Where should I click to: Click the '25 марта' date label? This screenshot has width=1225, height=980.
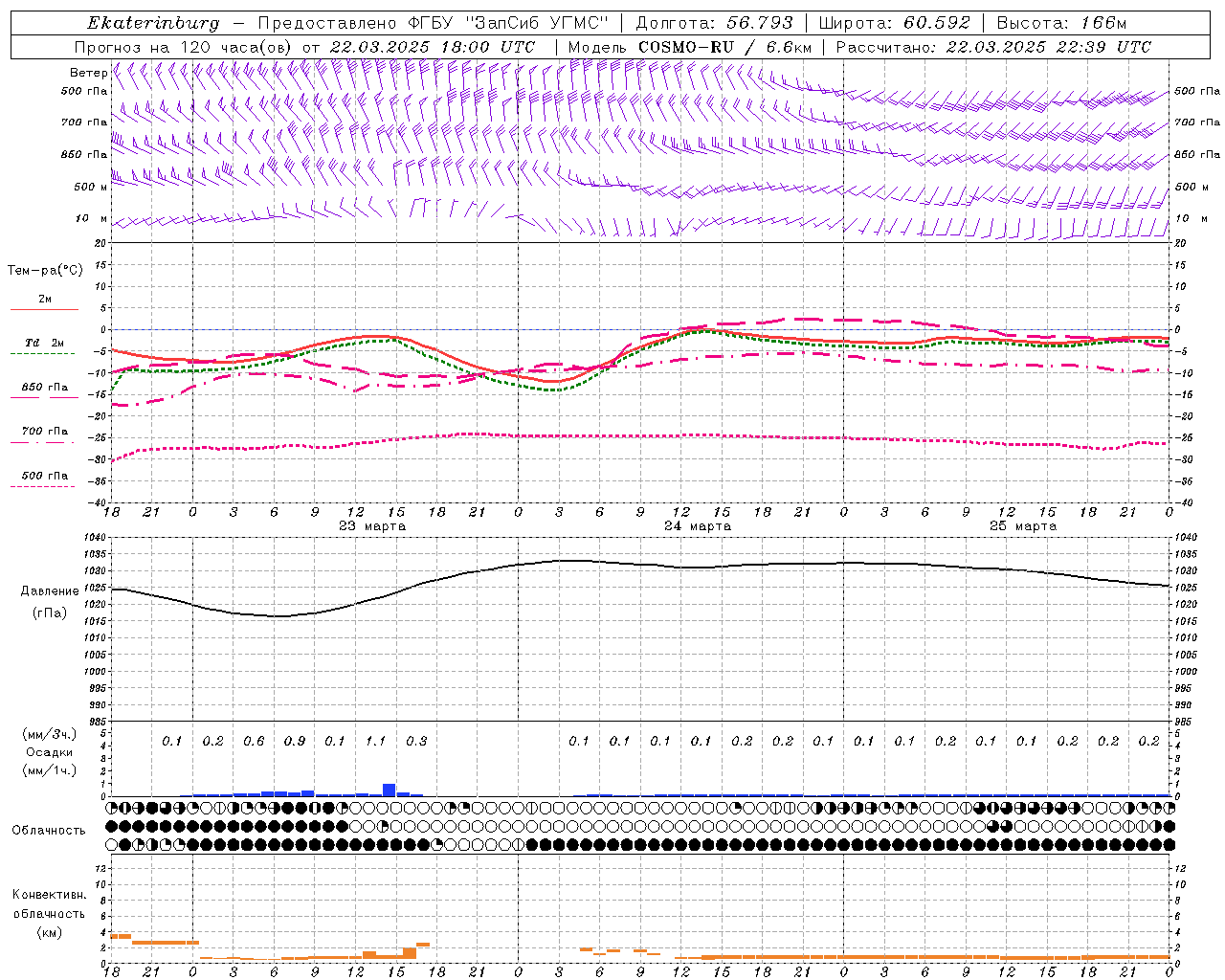click(1023, 526)
